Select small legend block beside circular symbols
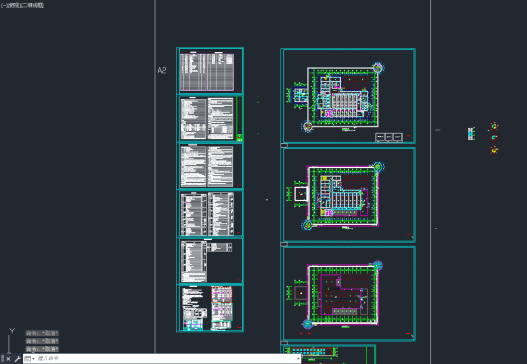This screenshot has height=364, width=527. [x=471, y=134]
